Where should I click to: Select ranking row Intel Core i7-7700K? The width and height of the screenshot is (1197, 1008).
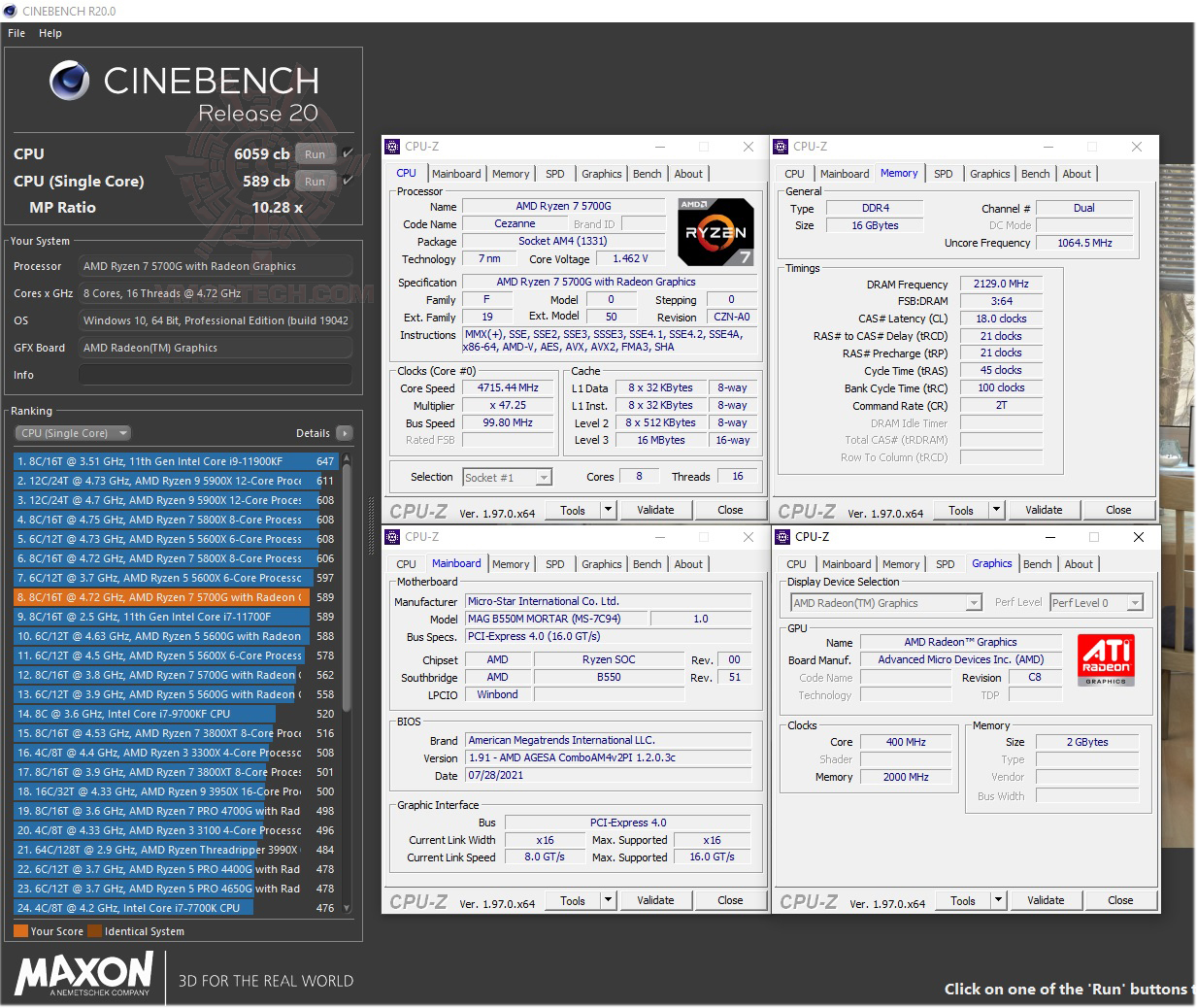(x=176, y=908)
